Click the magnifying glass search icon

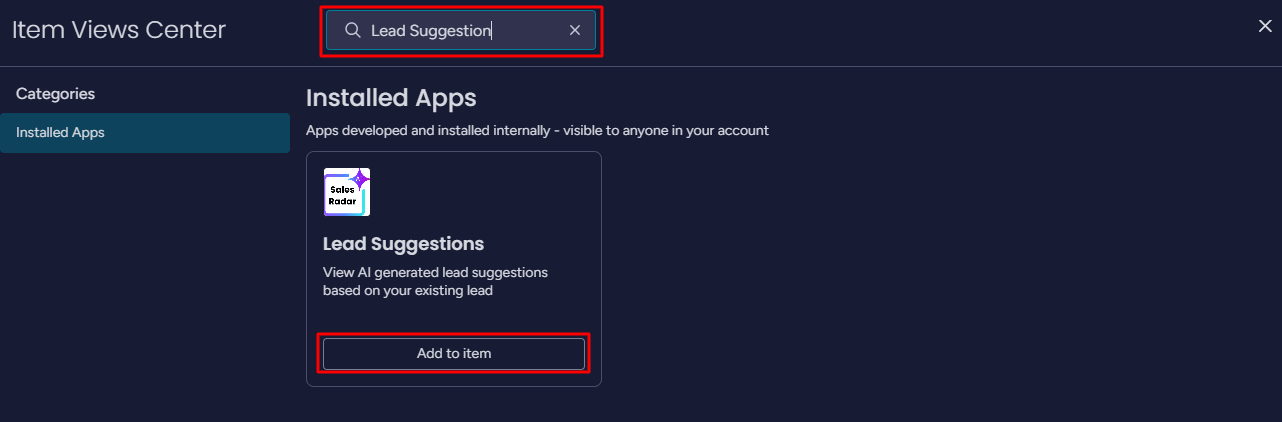[352, 30]
